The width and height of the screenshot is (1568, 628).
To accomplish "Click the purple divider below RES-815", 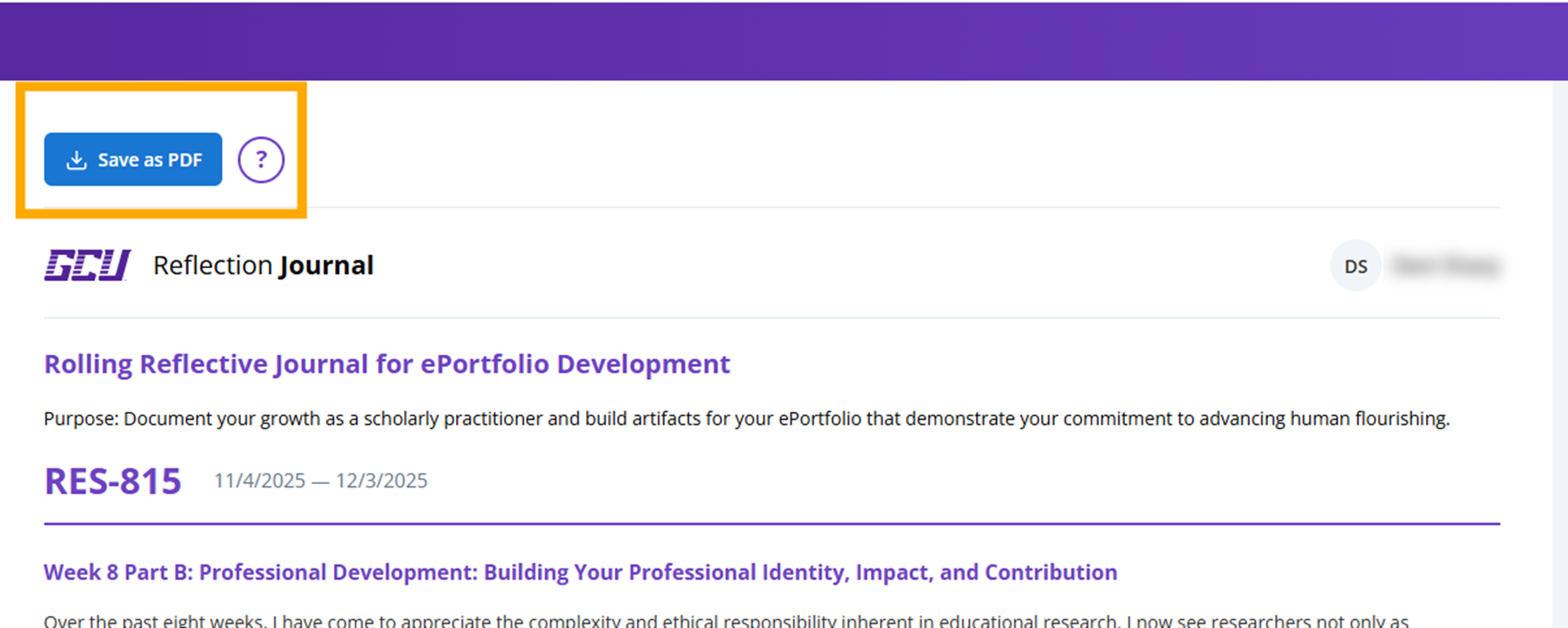I will pyautogui.click(x=771, y=524).
